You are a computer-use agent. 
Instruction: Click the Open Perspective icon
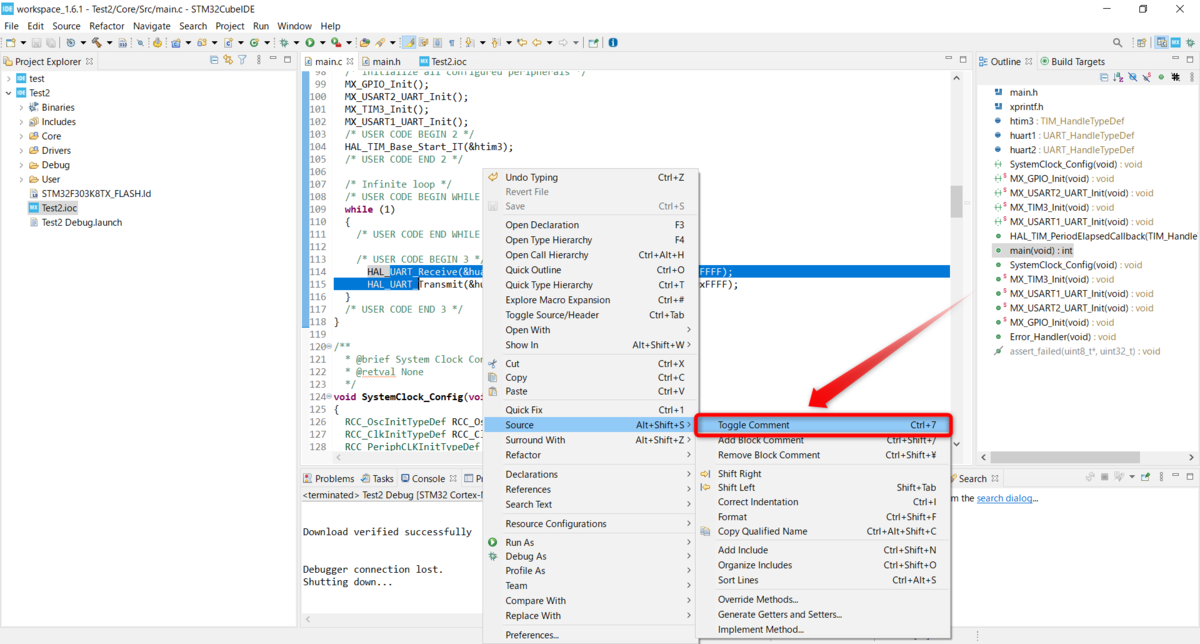[1143, 43]
